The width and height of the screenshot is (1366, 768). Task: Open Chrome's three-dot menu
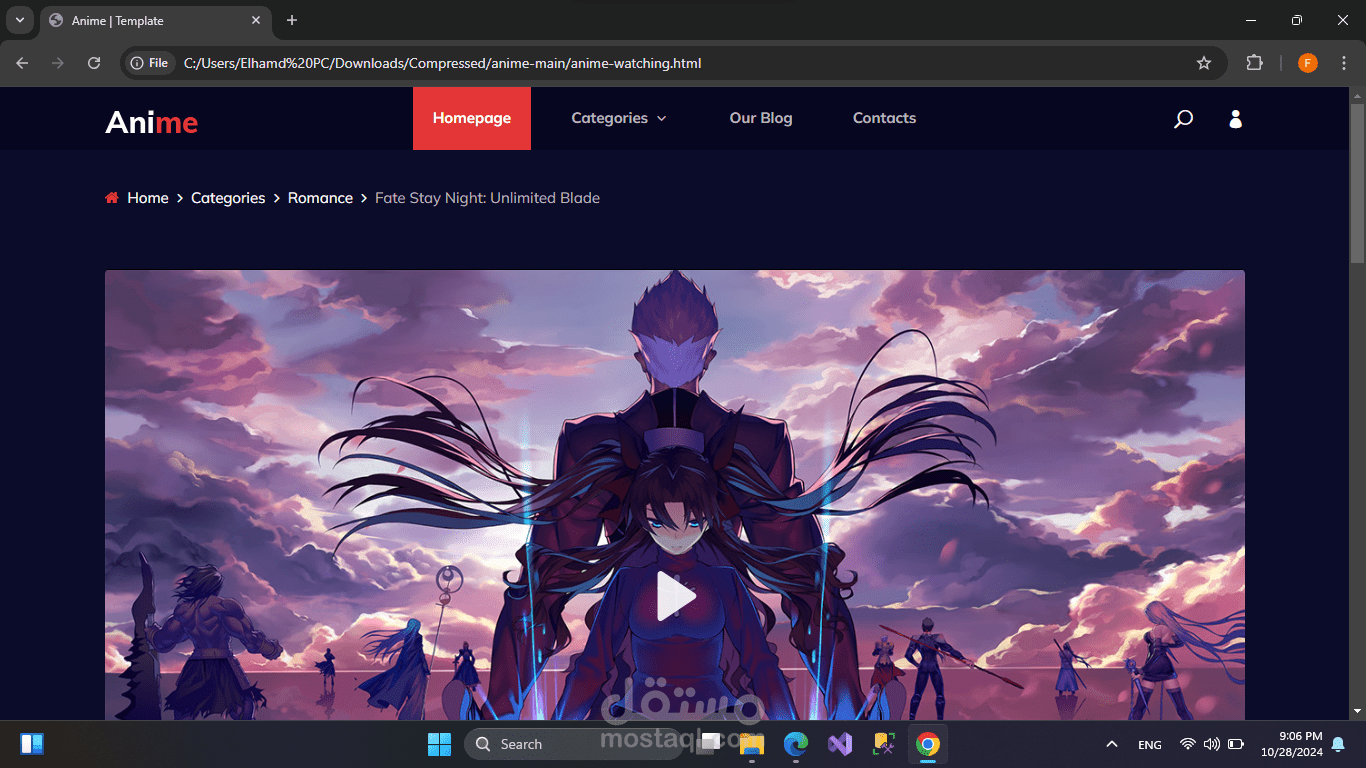[x=1344, y=63]
